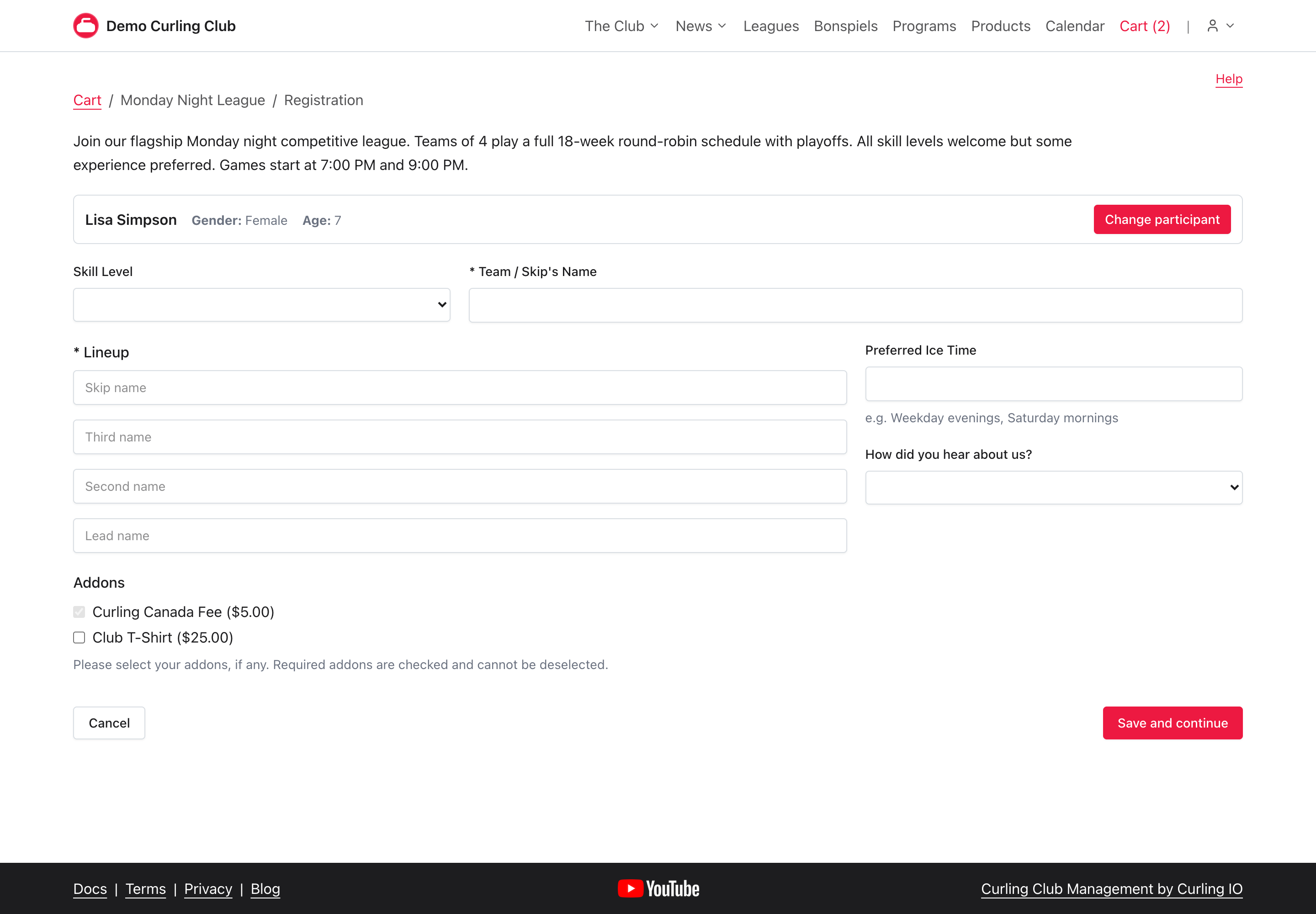Image resolution: width=1316 pixels, height=914 pixels.
Task: Open the Terms footer link
Action: point(145,889)
